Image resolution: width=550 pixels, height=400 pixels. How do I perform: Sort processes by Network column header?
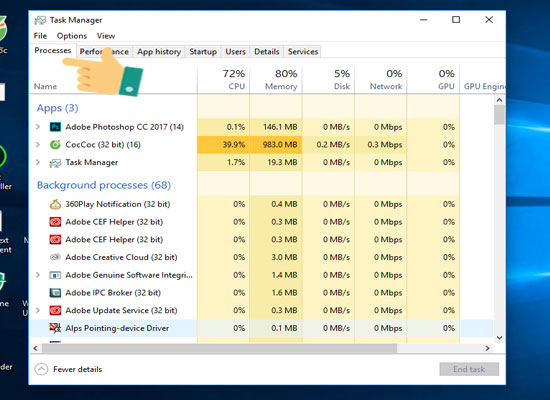coord(381,80)
